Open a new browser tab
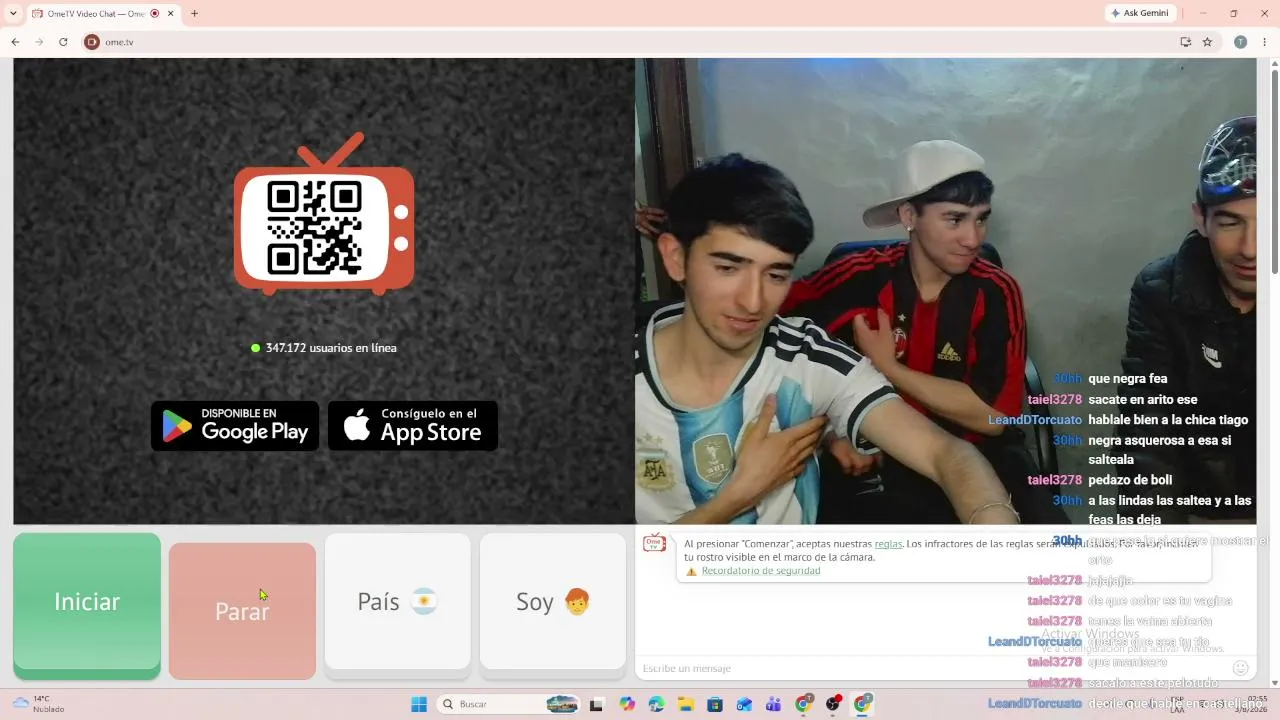 (194, 14)
